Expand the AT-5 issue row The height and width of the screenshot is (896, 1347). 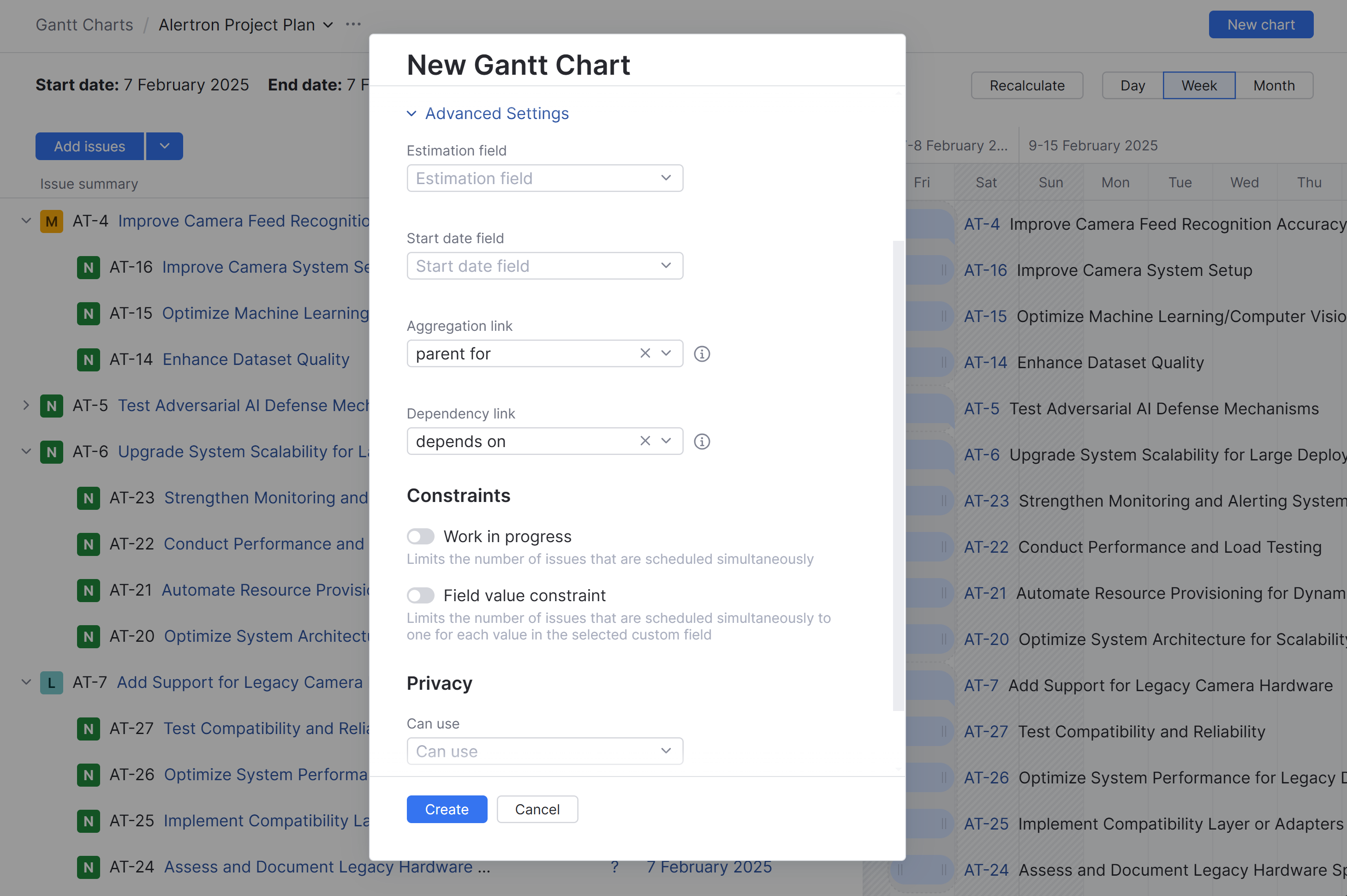pos(26,405)
